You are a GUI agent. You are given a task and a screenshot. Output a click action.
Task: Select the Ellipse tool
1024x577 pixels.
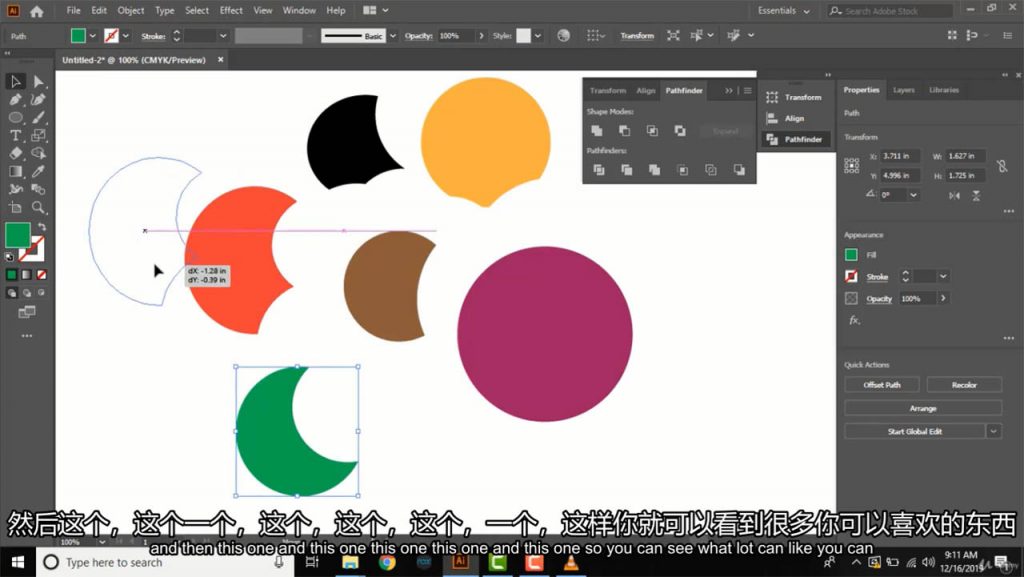[16, 117]
